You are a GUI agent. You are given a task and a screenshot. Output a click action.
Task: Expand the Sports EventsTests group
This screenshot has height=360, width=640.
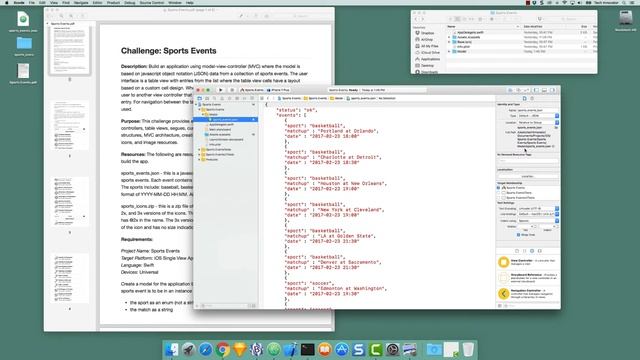tap(199, 149)
